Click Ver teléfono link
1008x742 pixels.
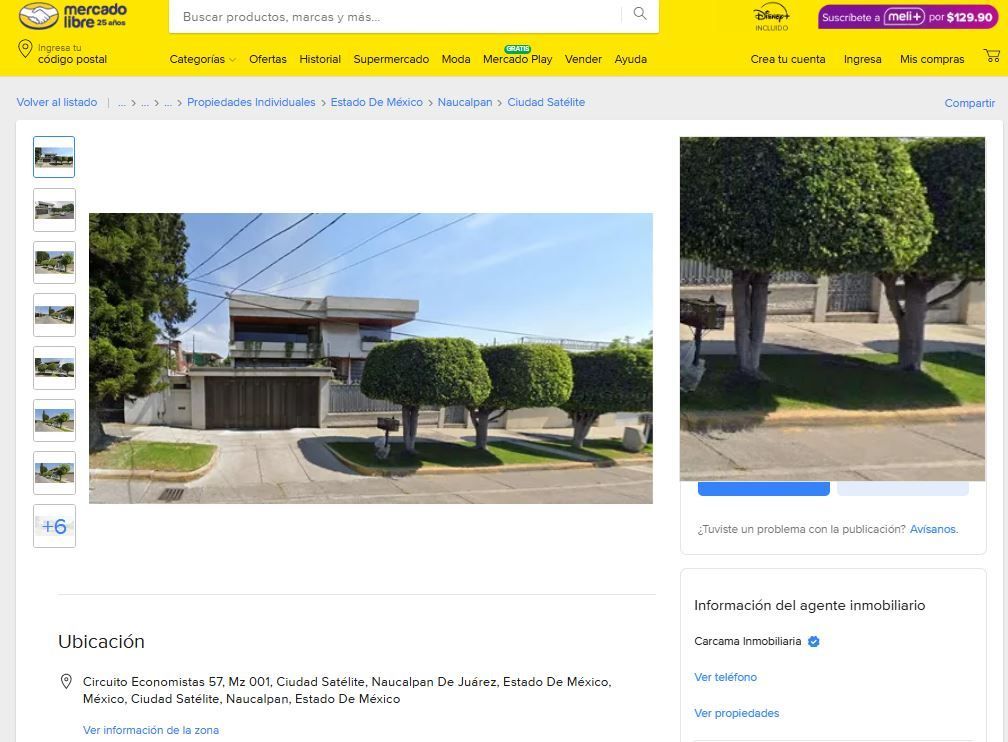pos(725,677)
